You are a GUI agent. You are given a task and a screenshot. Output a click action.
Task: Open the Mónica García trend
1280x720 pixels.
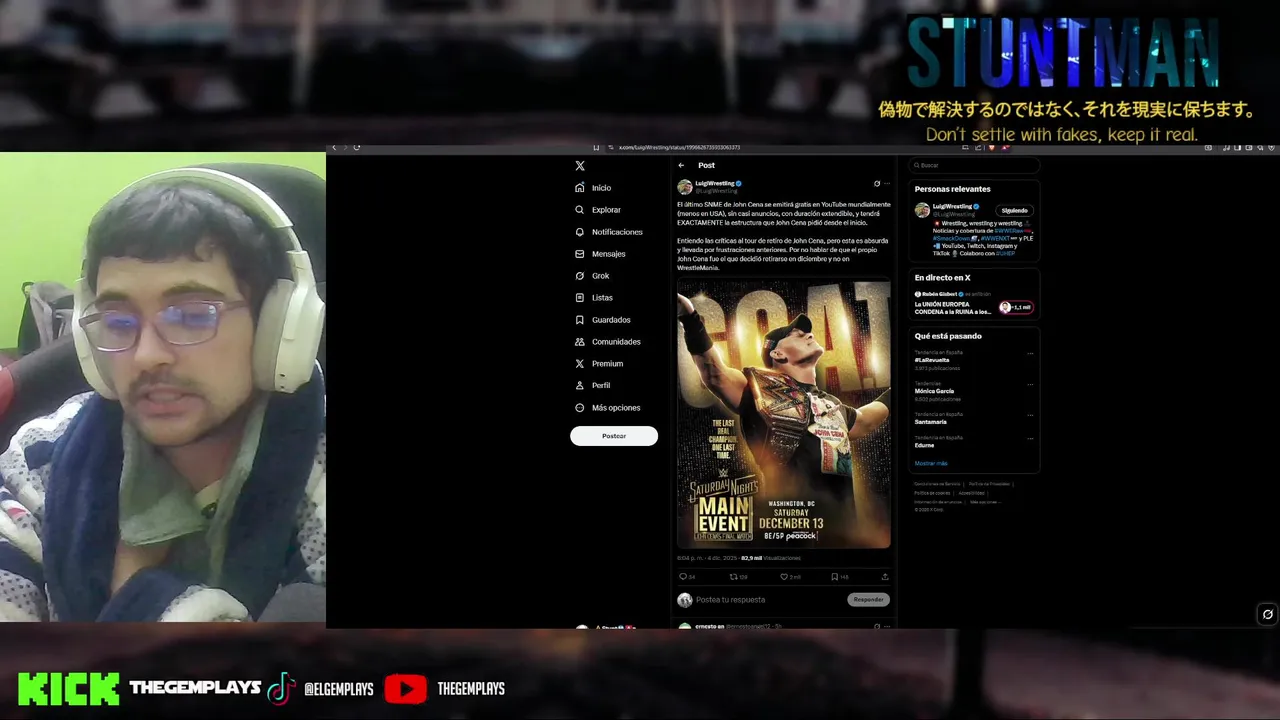[x=935, y=391]
